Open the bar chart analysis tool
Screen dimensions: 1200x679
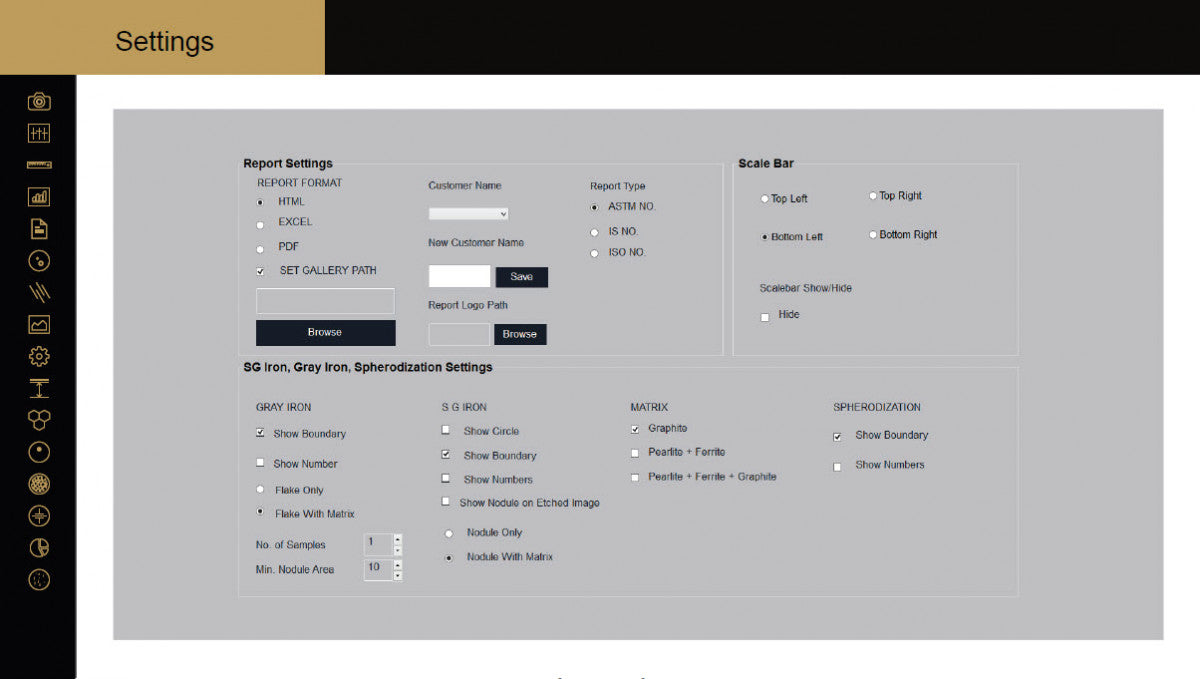coord(38,196)
